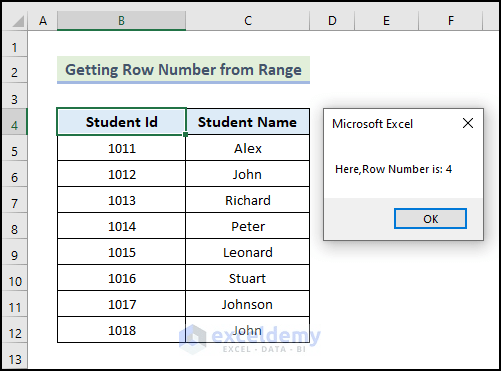
Task: Click the cell containing 1012
Action: click(x=121, y=174)
